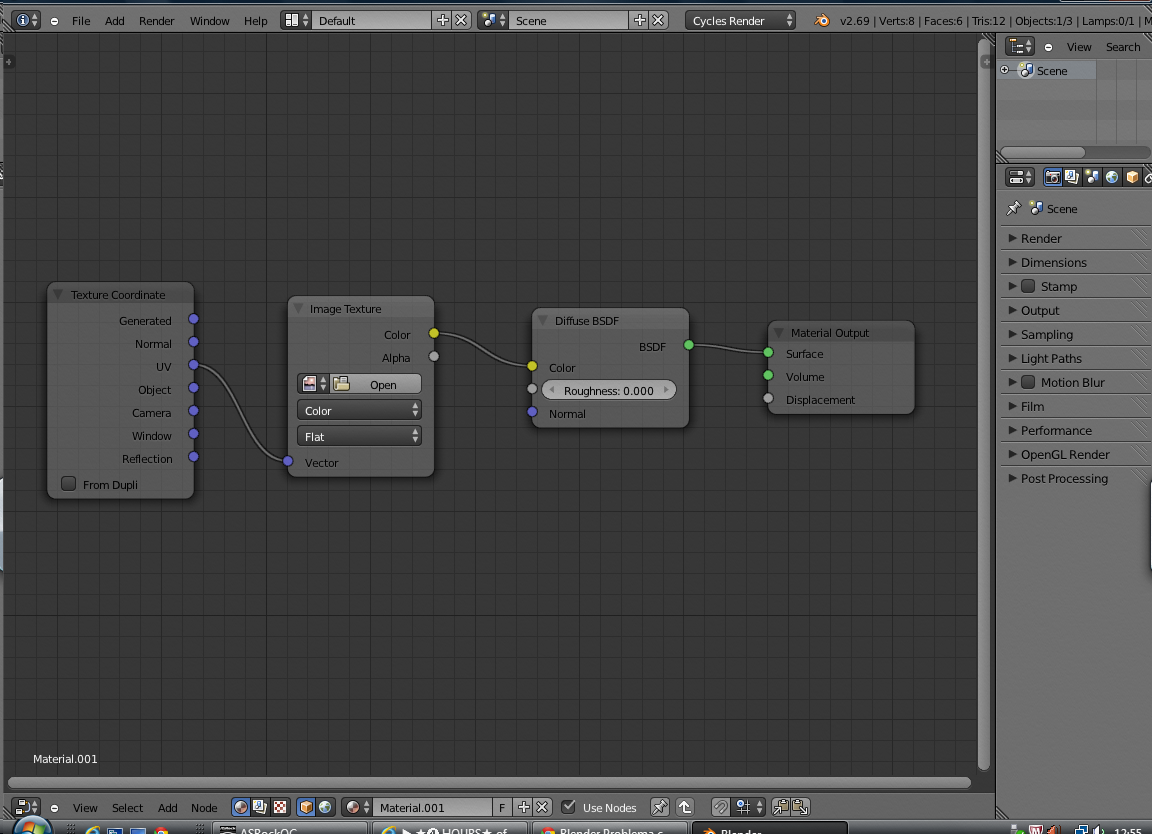The height and width of the screenshot is (834, 1152).
Task: Click the Open button in Image Texture node
Action: [383, 384]
